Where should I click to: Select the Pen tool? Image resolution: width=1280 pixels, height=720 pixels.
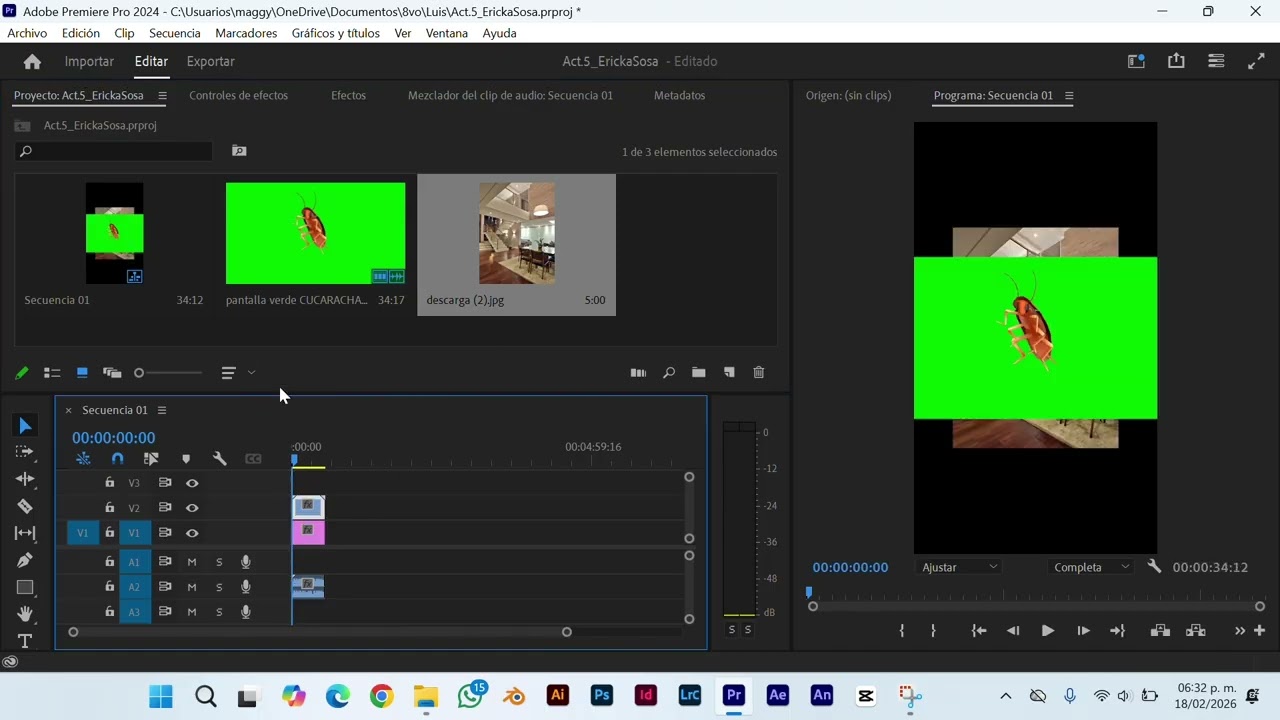click(x=25, y=560)
